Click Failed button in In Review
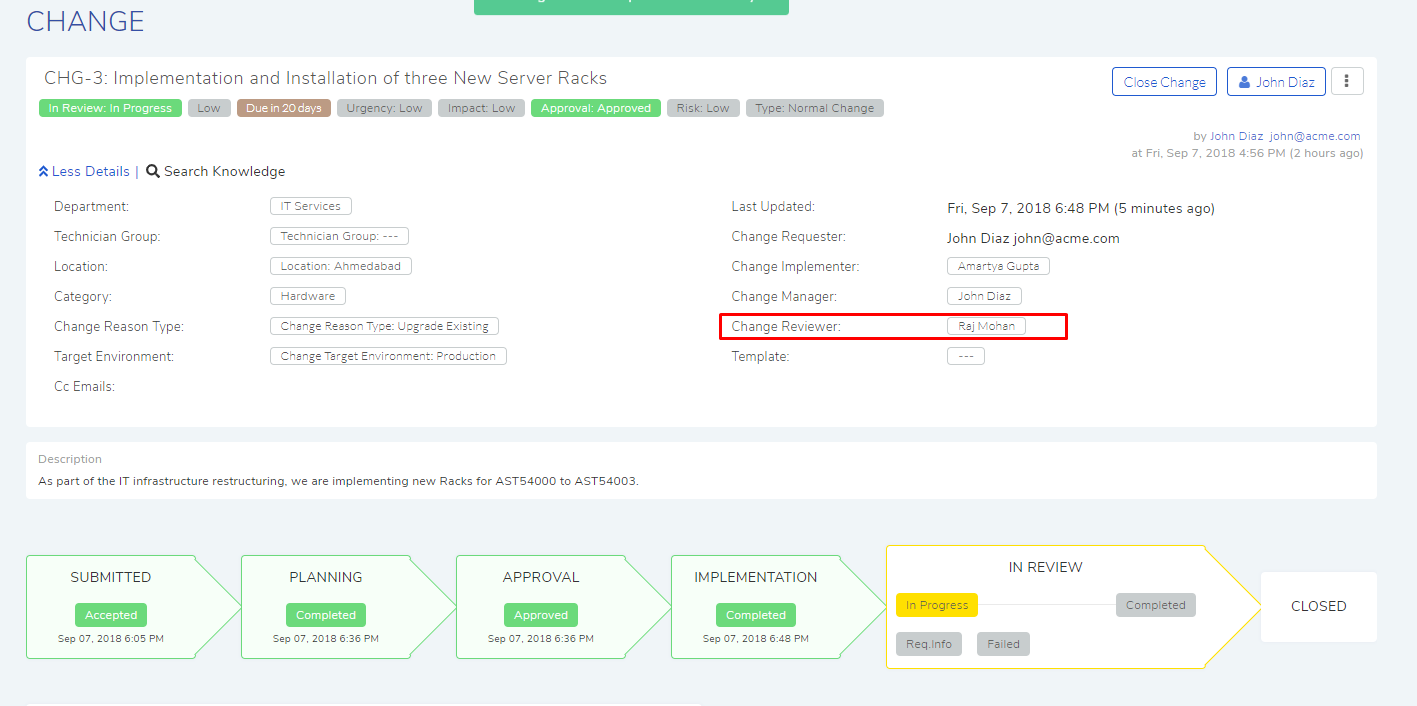This screenshot has width=1417, height=706. tap(1003, 644)
